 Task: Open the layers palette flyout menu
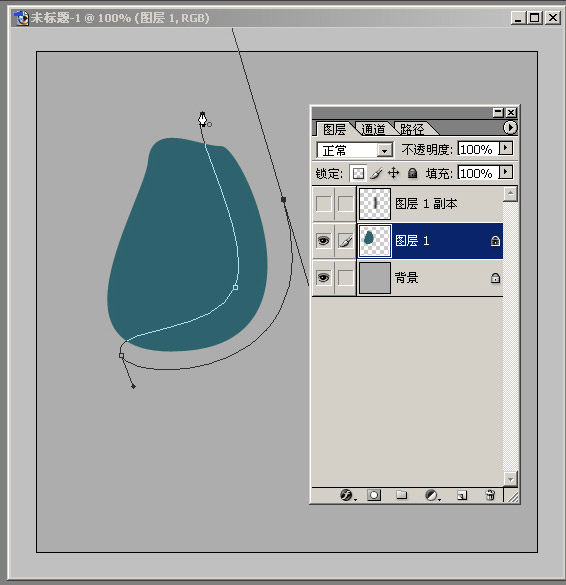coord(510,128)
